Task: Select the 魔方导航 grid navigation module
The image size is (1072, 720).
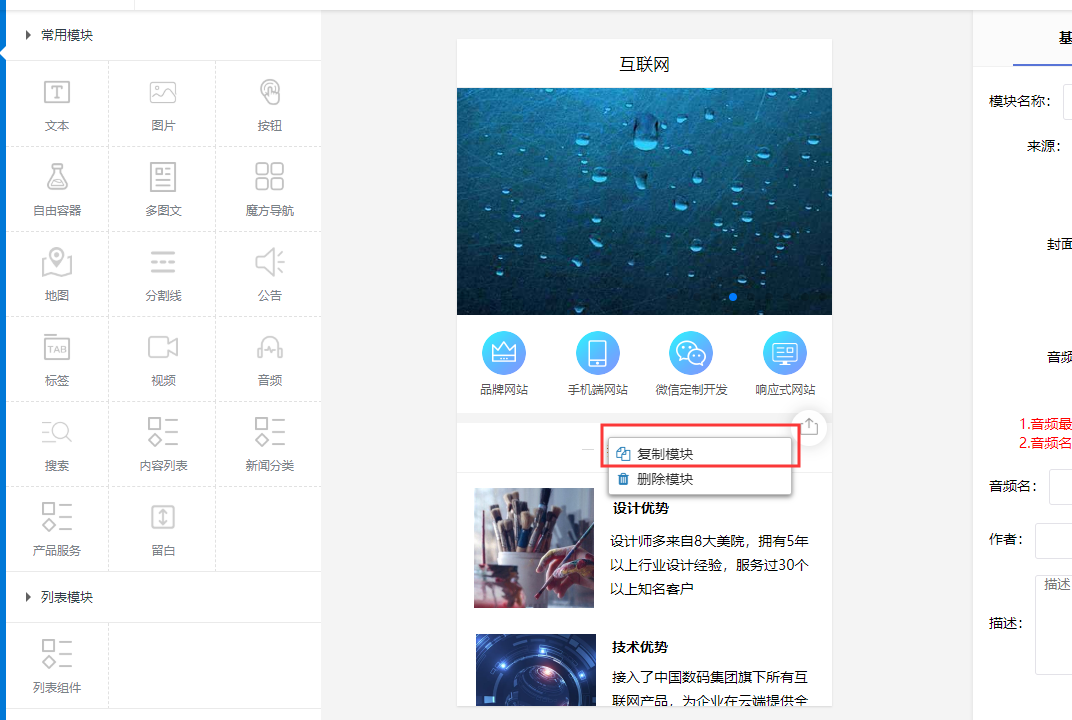Action: pyautogui.click(x=269, y=178)
